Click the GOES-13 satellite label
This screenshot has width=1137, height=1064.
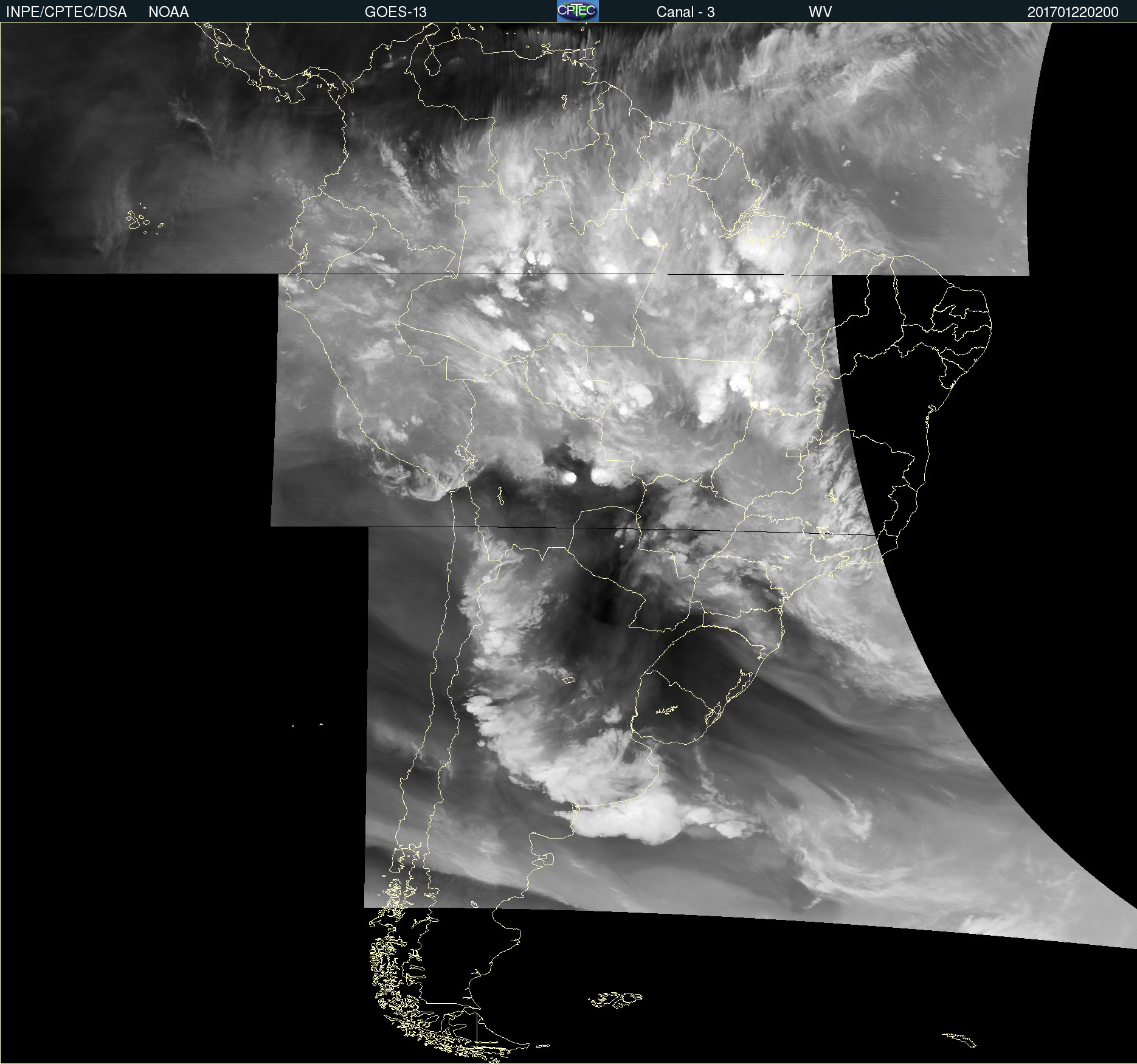point(396,12)
